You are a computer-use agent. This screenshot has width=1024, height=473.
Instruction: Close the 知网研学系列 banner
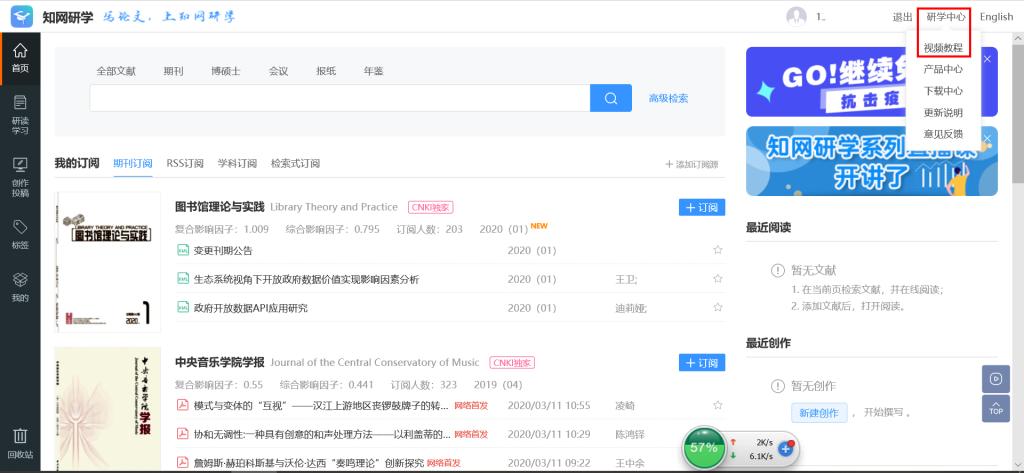tap(987, 139)
